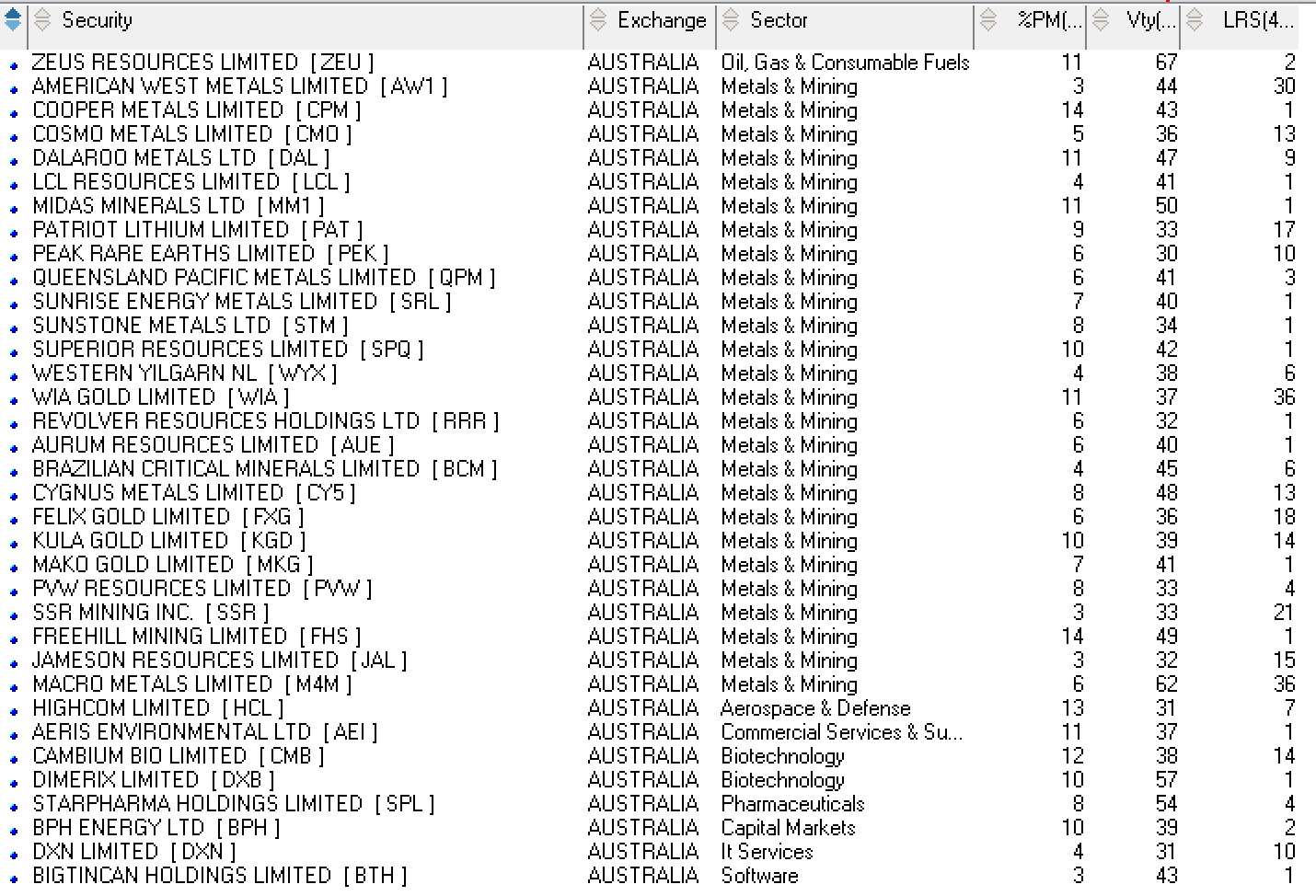1316x896 pixels.
Task: Select SUNRISE ENERGY METALS LIMITED [SRL]
Action: (x=242, y=302)
